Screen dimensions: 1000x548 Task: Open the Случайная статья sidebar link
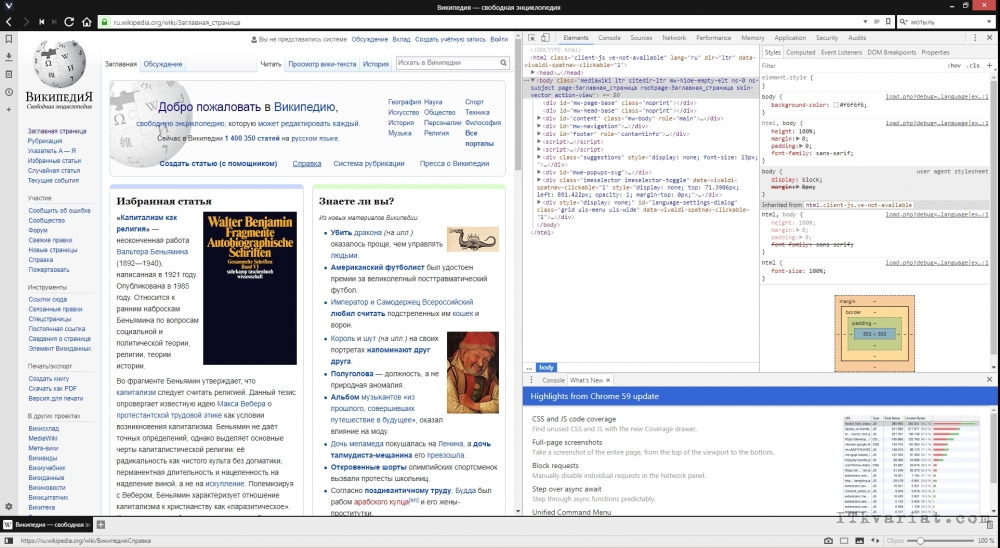pos(54,170)
